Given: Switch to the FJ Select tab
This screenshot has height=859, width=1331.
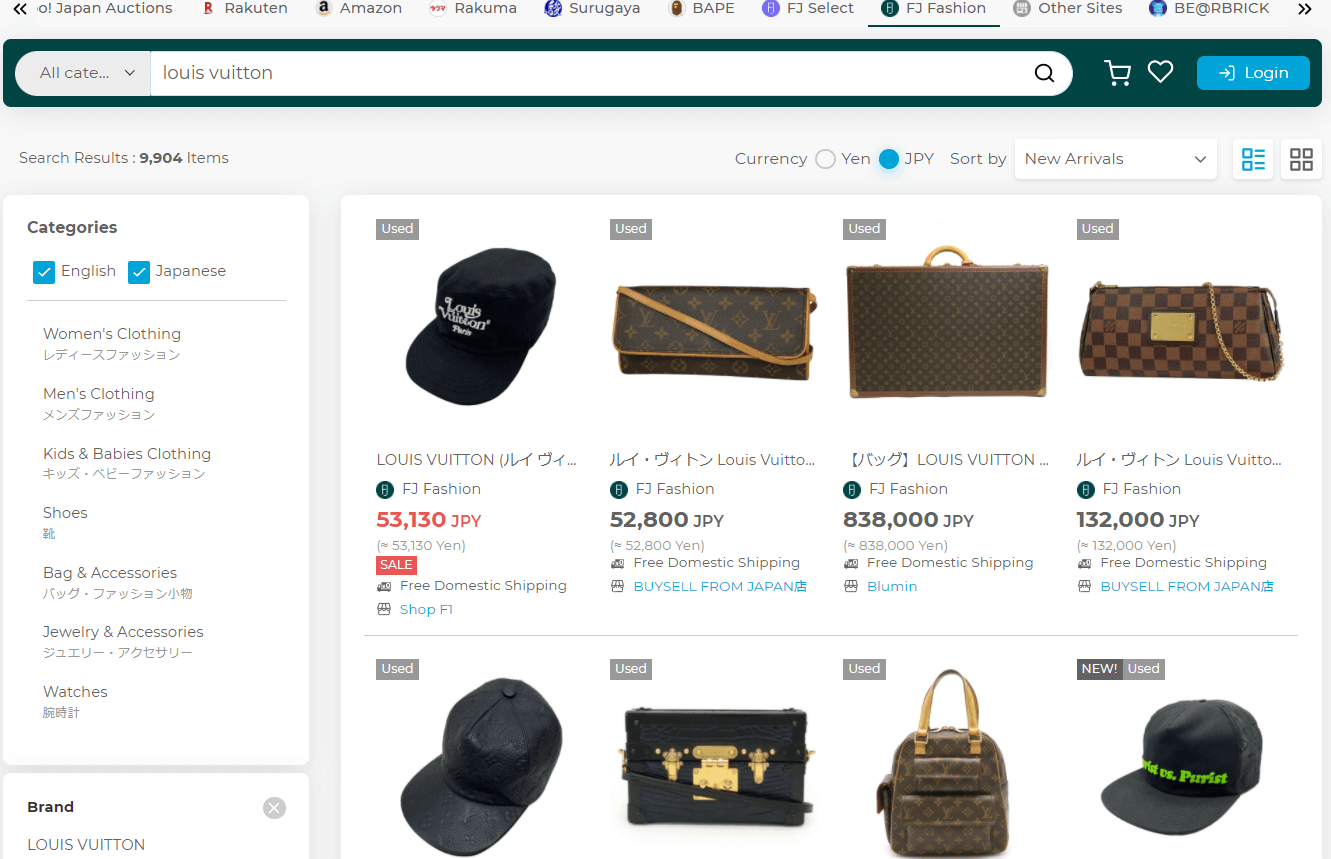Looking at the screenshot, I should [808, 9].
